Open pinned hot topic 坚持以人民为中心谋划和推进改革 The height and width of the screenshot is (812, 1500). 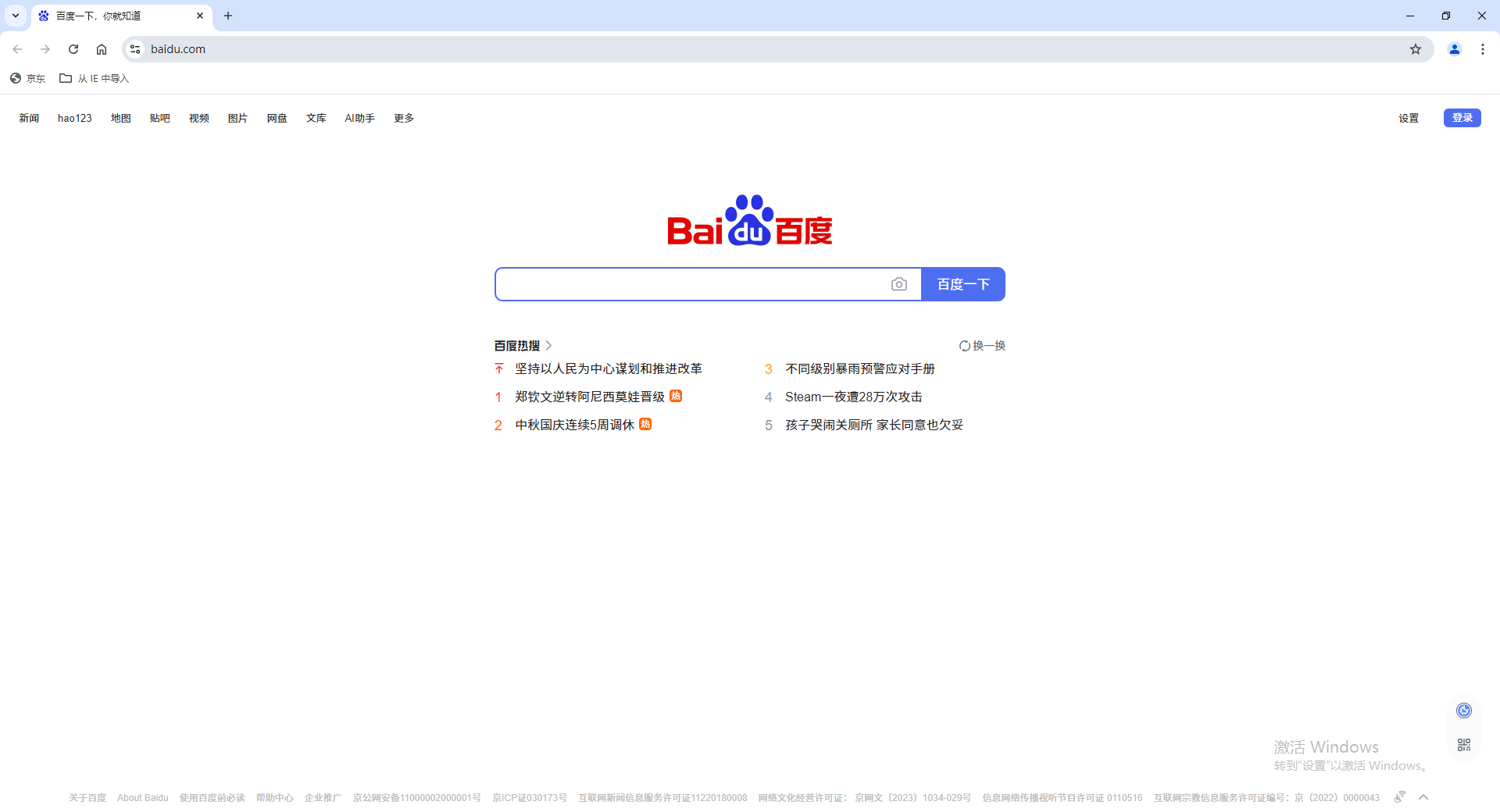(609, 369)
